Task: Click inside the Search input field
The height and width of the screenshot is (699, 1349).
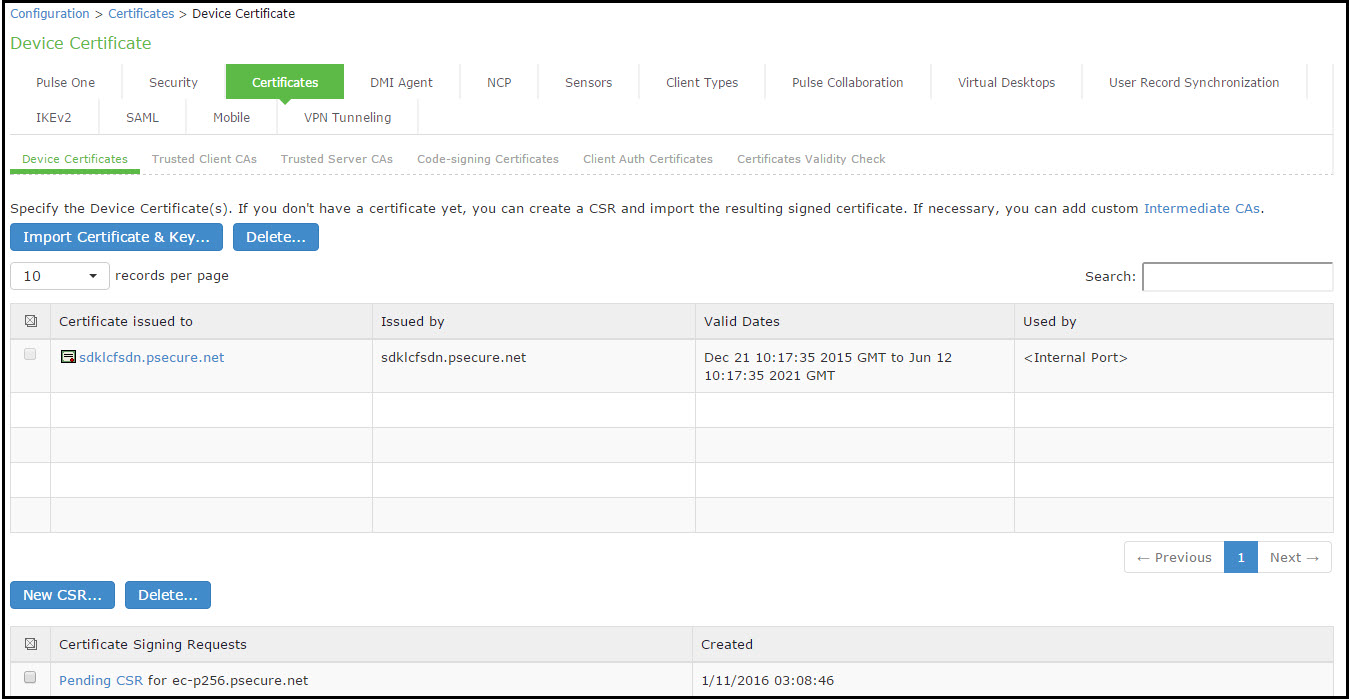Action: pos(1237,276)
